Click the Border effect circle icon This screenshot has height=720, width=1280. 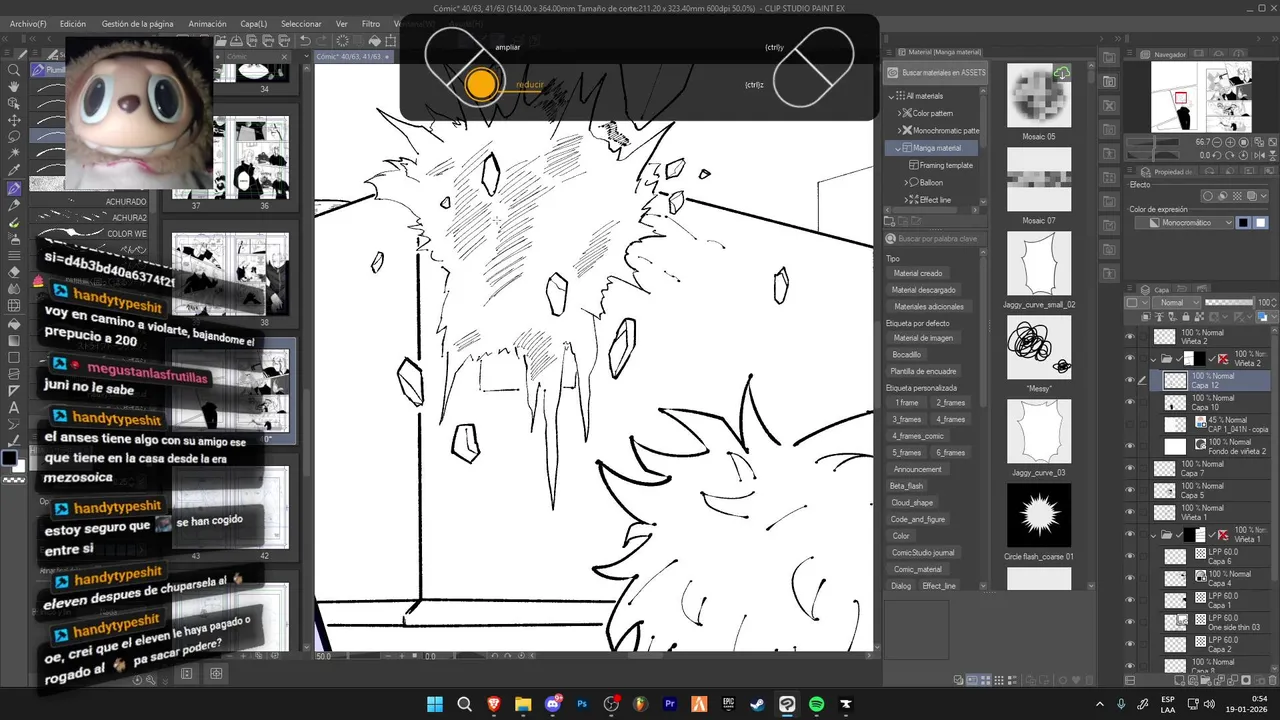tap(1207, 196)
